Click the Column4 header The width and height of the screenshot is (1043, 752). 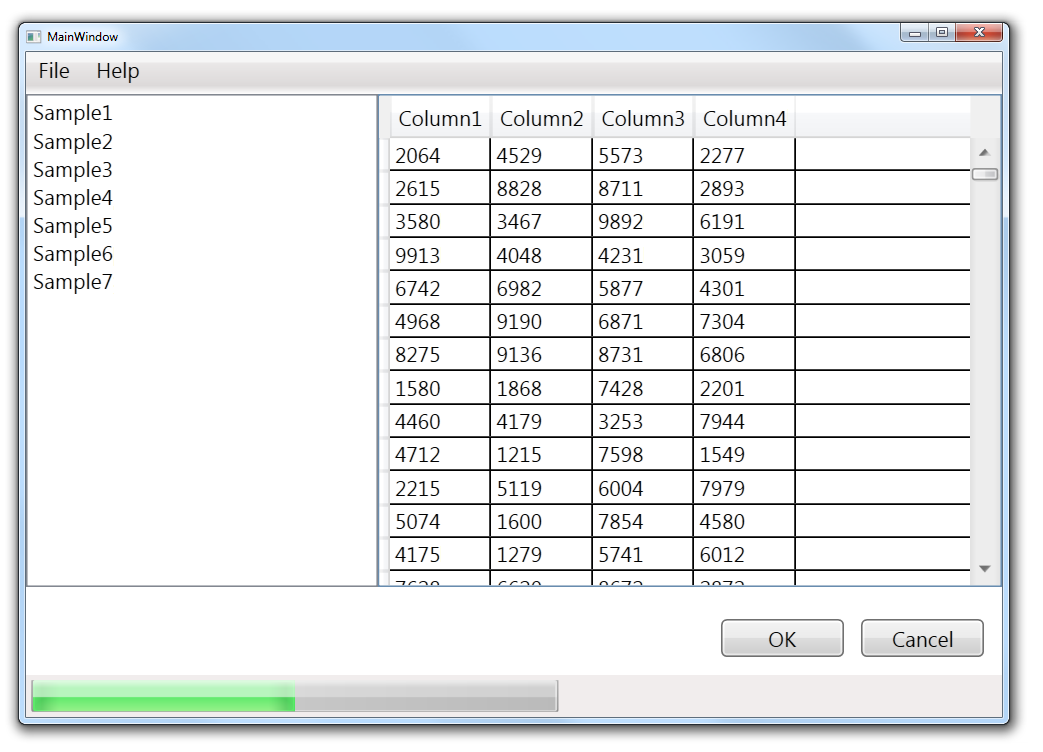point(745,119)
